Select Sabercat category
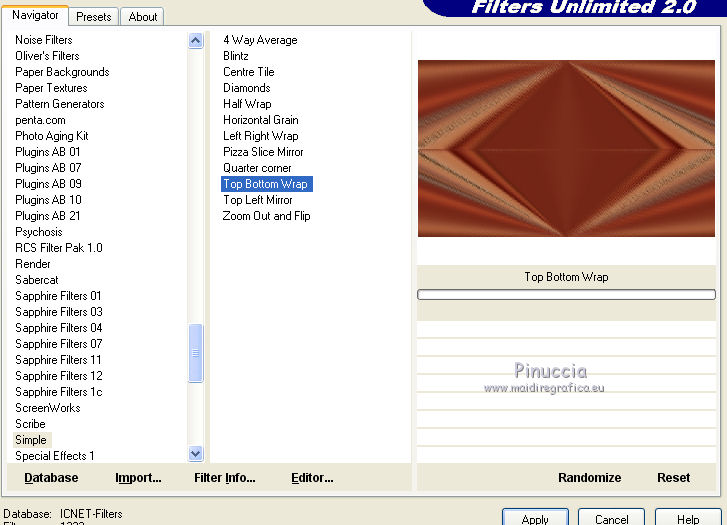The width and height of the screenshot is (727, 525). (37, 280)
